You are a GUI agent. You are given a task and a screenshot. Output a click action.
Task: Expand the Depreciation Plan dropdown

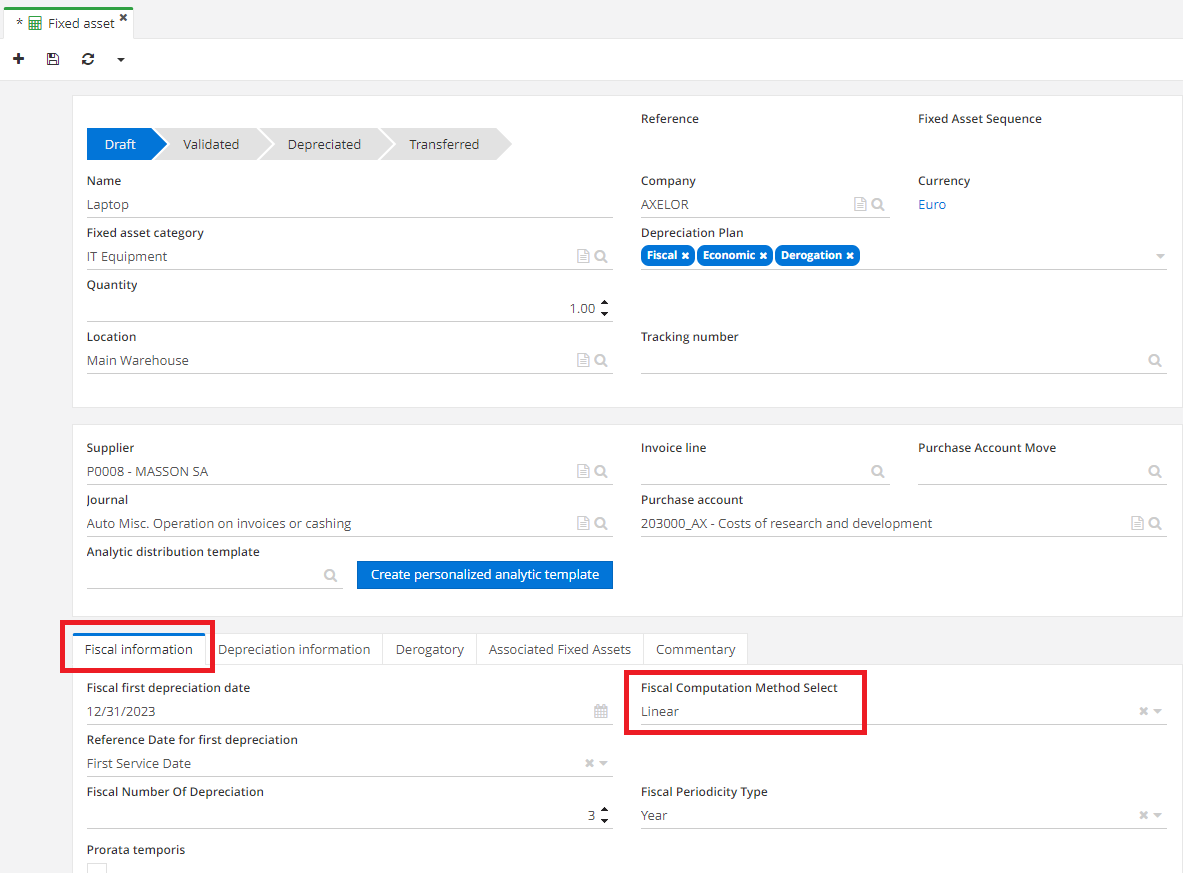1160,257
